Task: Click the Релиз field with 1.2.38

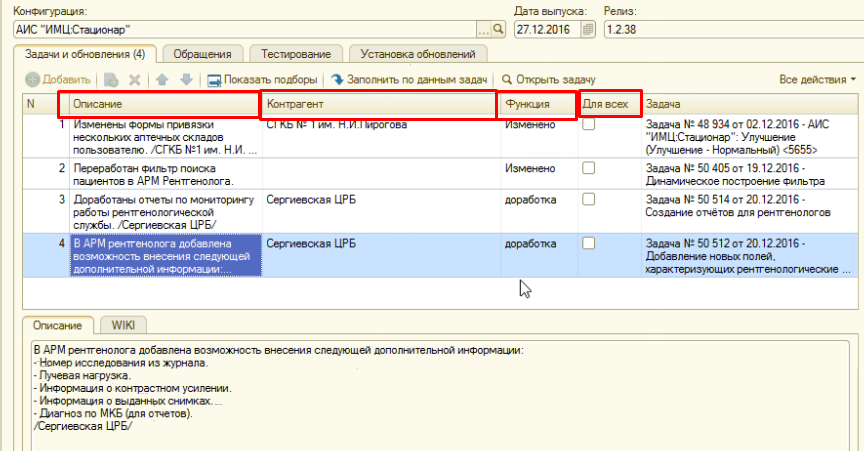Action: click(734, 29)
